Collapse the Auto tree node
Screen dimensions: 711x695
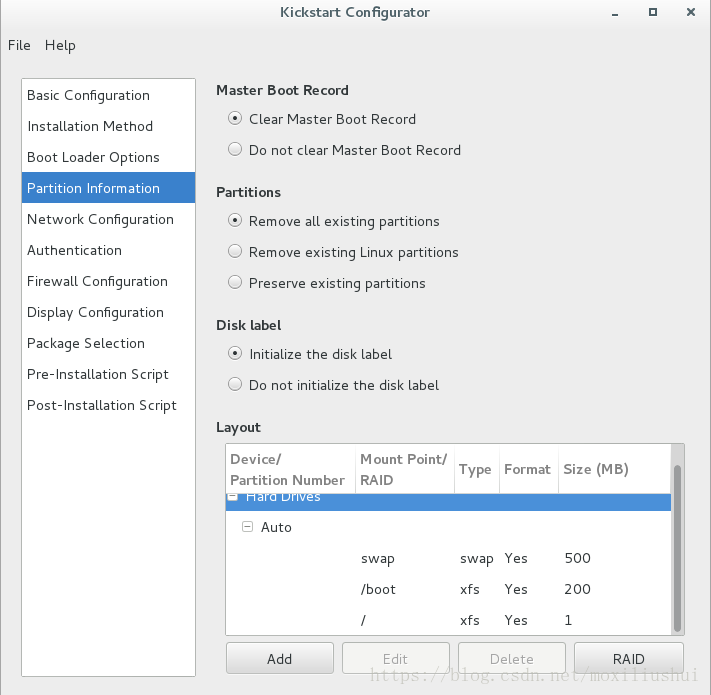pyautogui.click(x=247, y=527)
